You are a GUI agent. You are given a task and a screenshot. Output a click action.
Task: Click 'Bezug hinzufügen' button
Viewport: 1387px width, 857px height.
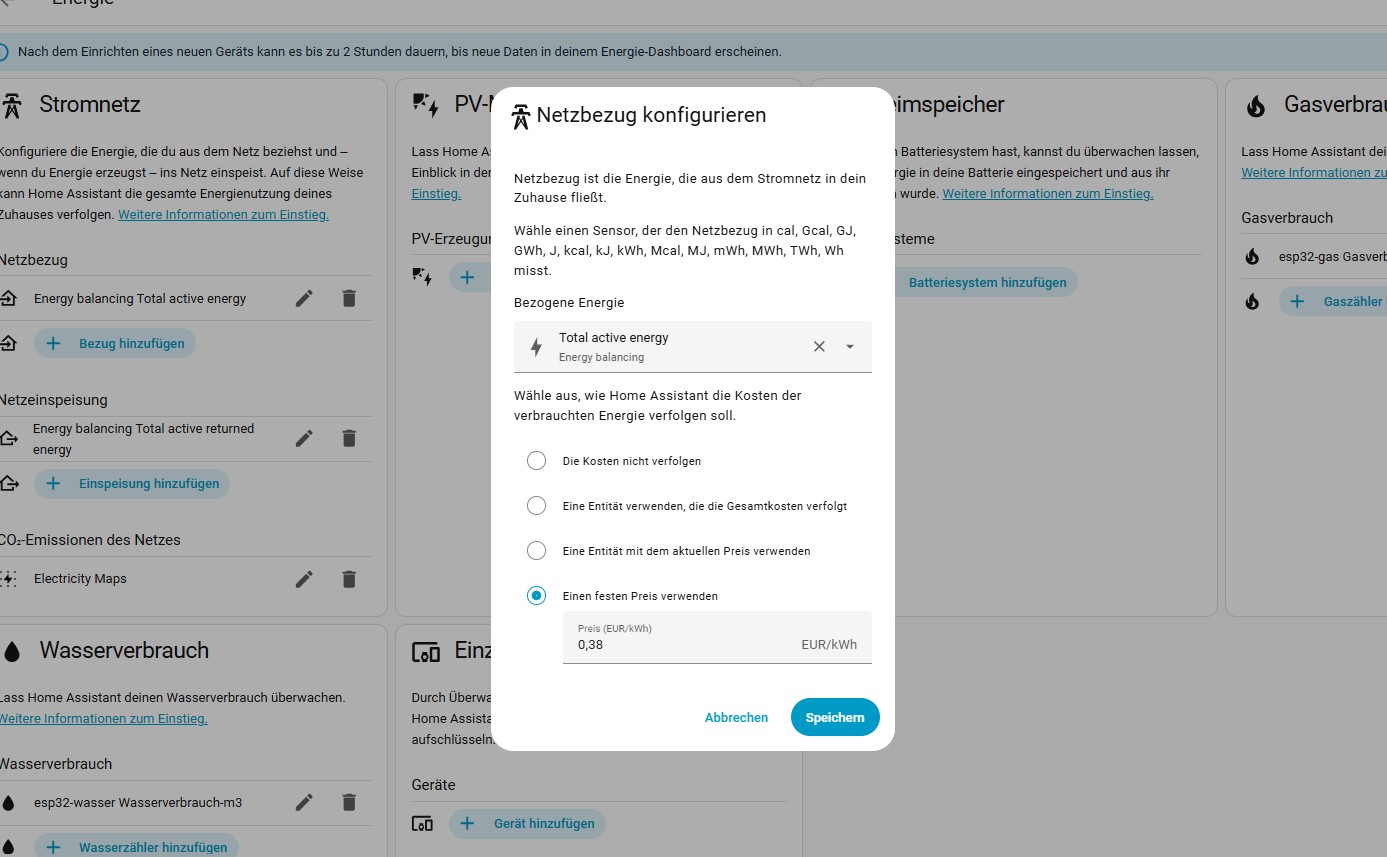[x=115, y=343]
